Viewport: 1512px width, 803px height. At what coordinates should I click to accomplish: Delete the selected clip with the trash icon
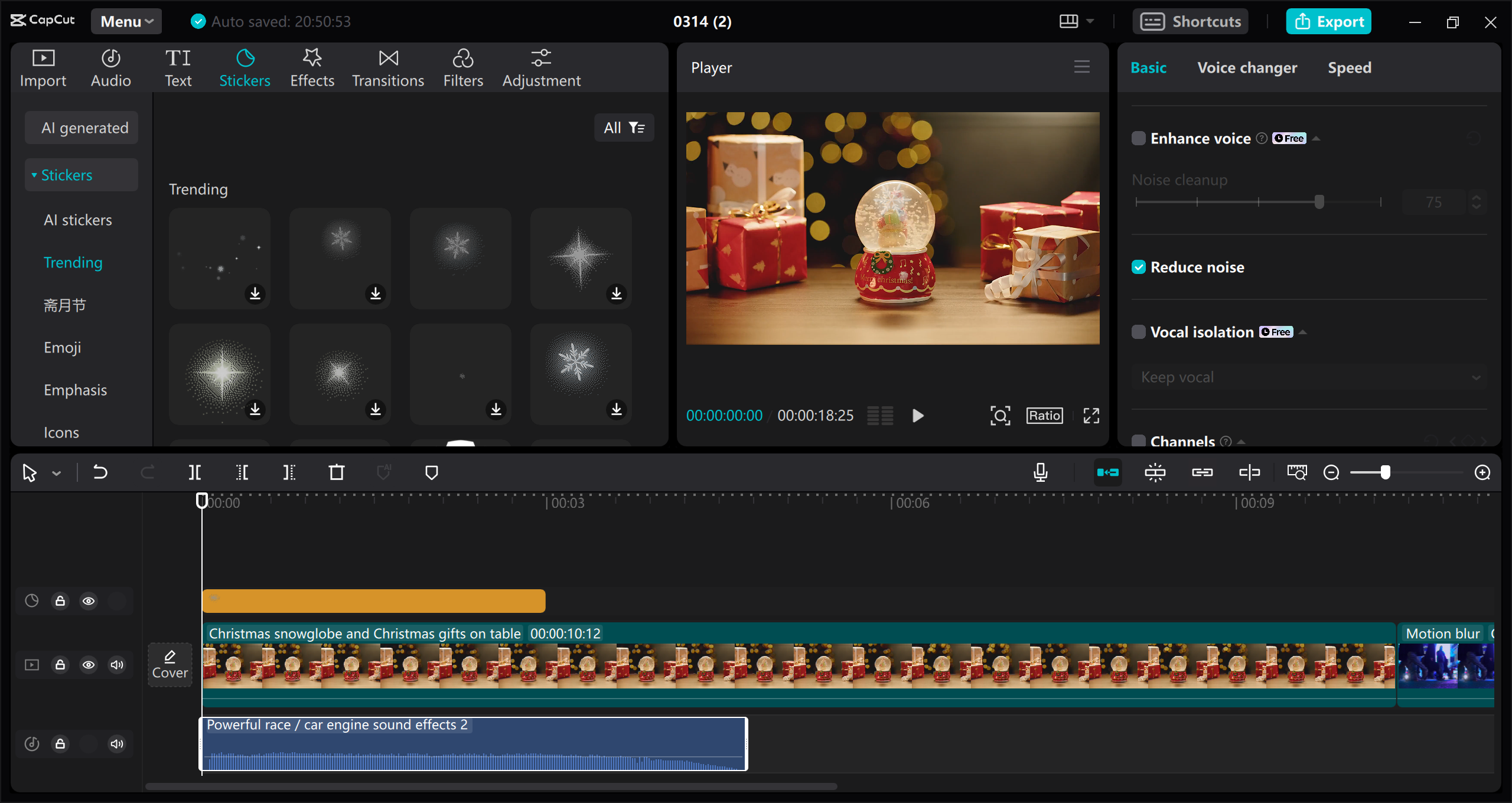coord(336,472)
